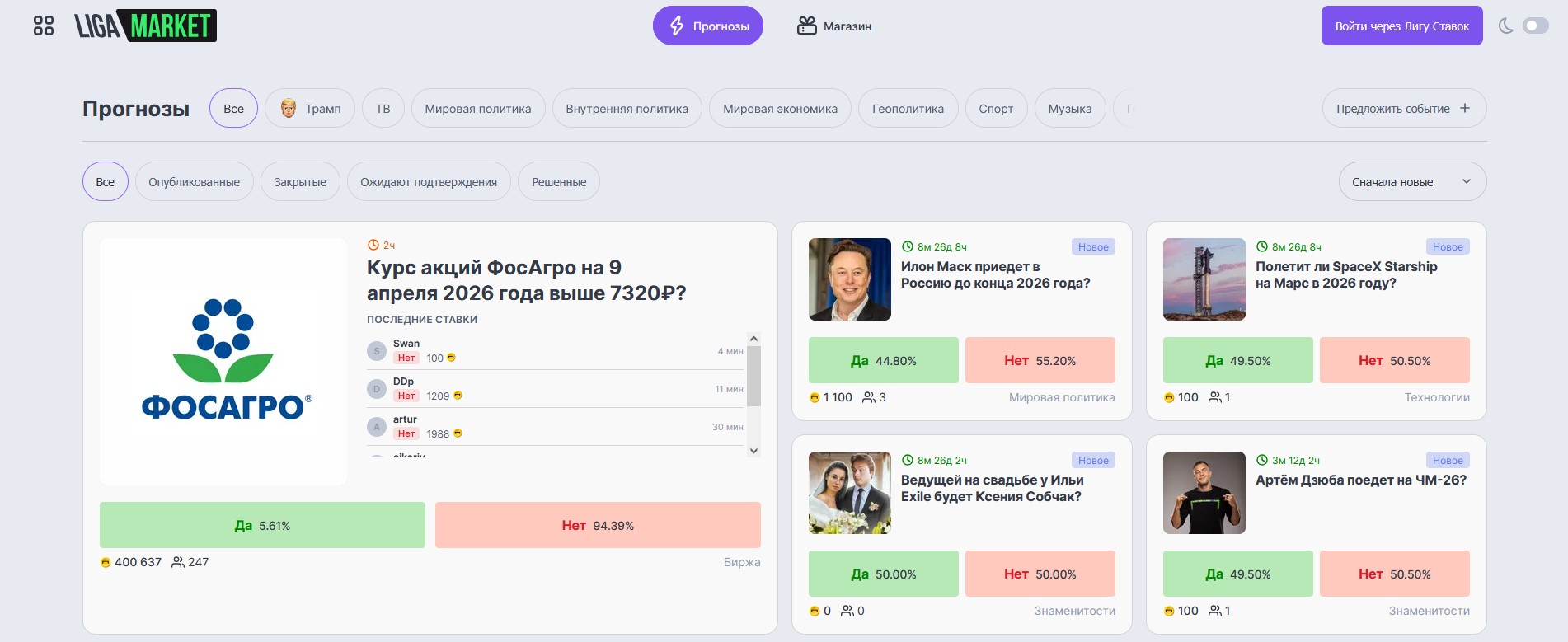1568x642 pixels.
Task: Click the clock icon on Илон Маск card
Action: tap(908, 246)
